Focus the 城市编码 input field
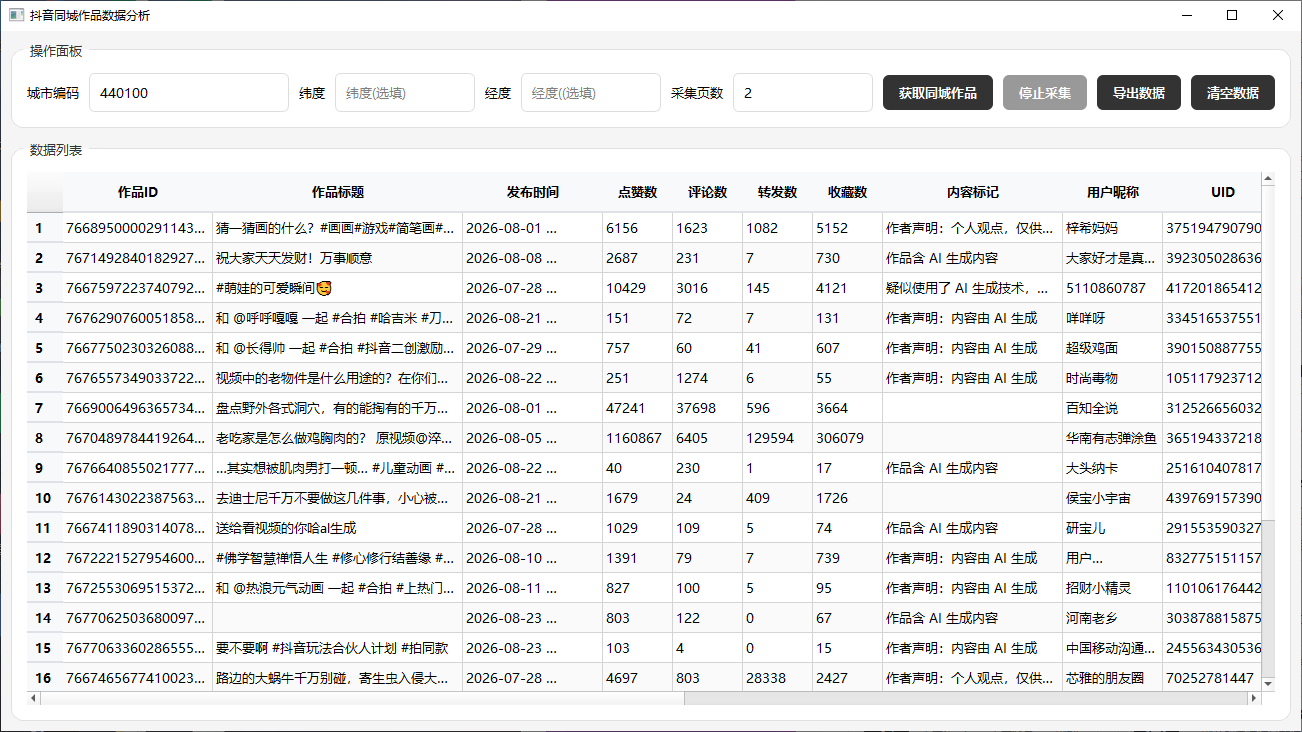Screen dimensions: 1302x732 pyautogui.click(x=189, y=93)
